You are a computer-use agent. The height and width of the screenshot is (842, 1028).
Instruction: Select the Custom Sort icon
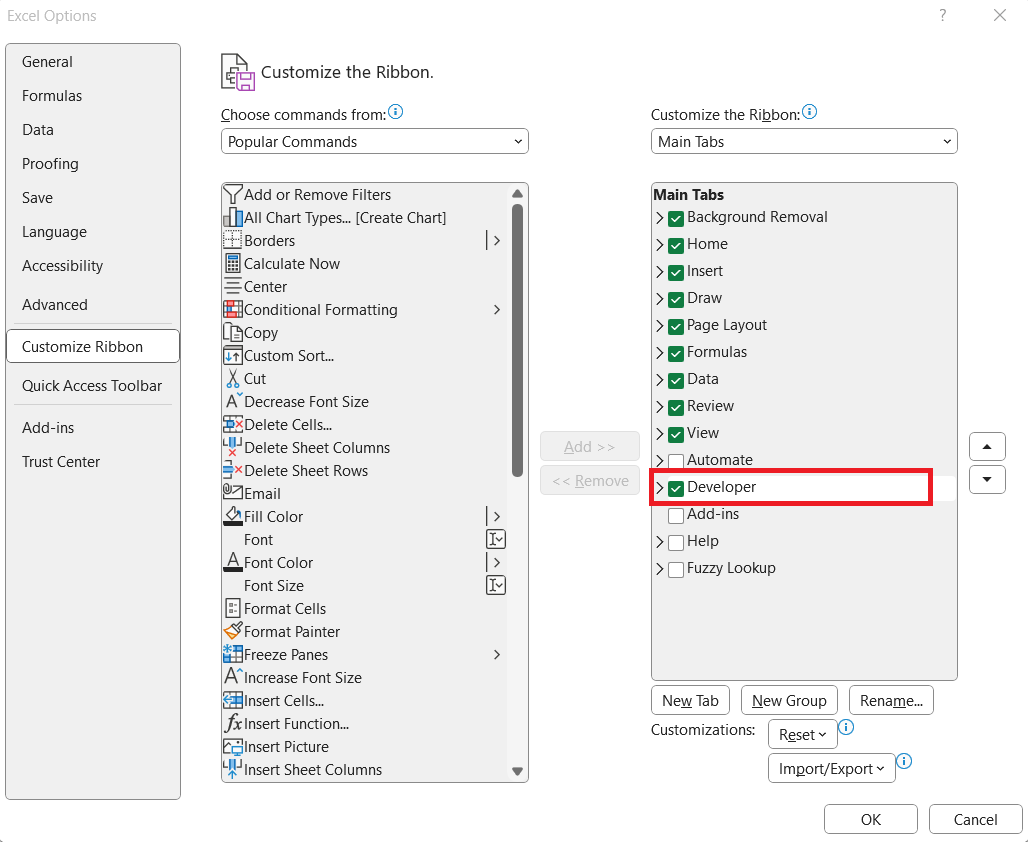coord(233,355)
